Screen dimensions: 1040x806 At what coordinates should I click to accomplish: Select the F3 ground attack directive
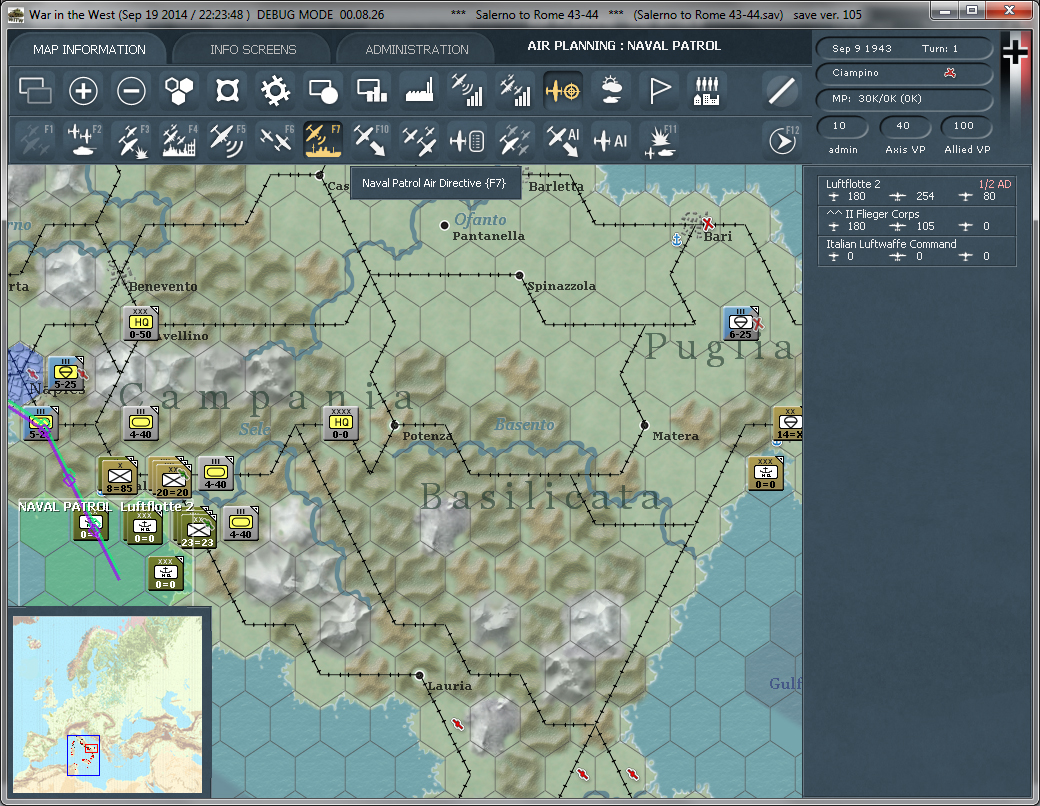[131, 140]
